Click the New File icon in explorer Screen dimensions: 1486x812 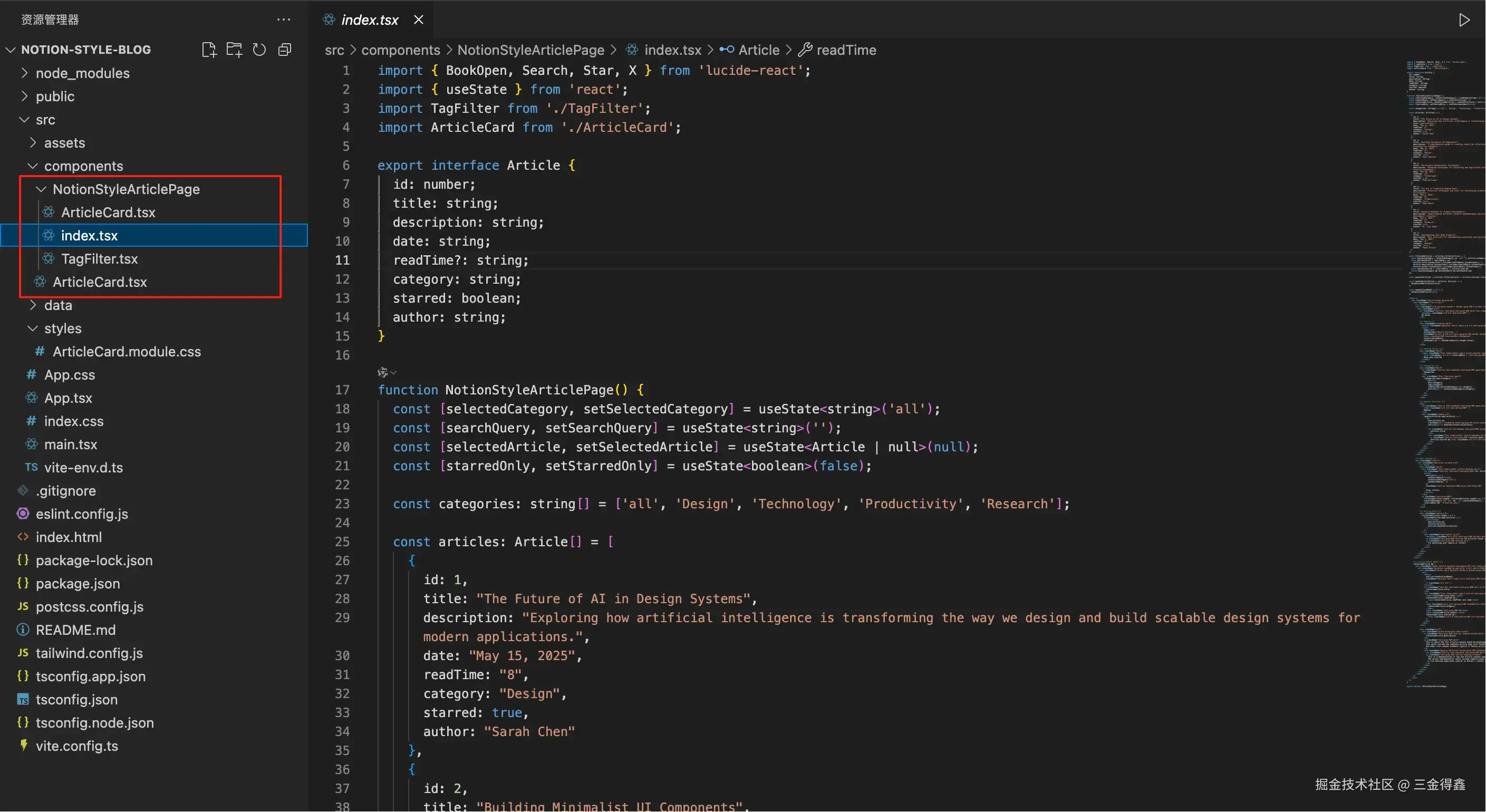click(x=209, y=50)
